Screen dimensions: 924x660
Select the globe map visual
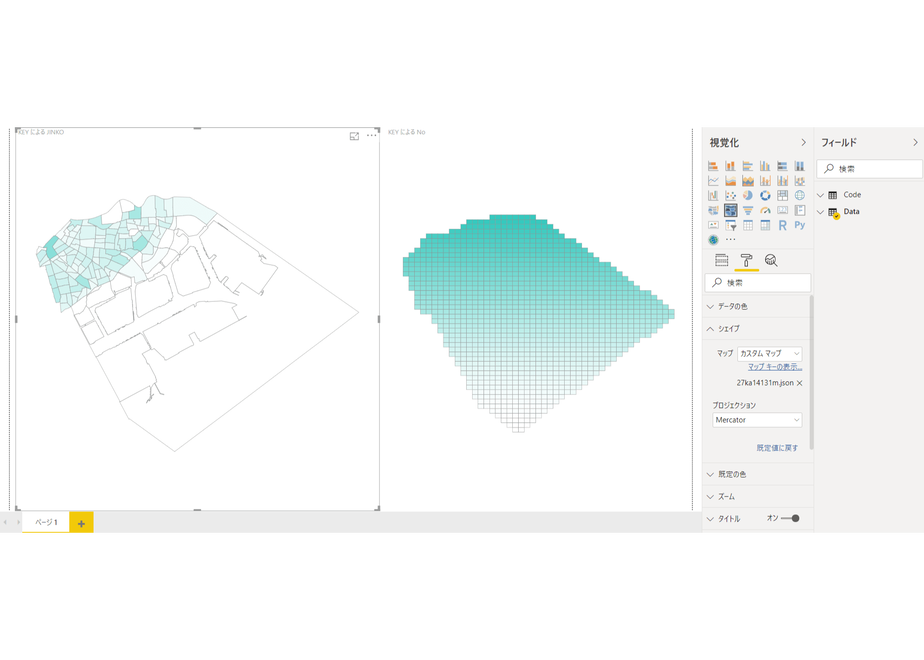click(800, 195)
